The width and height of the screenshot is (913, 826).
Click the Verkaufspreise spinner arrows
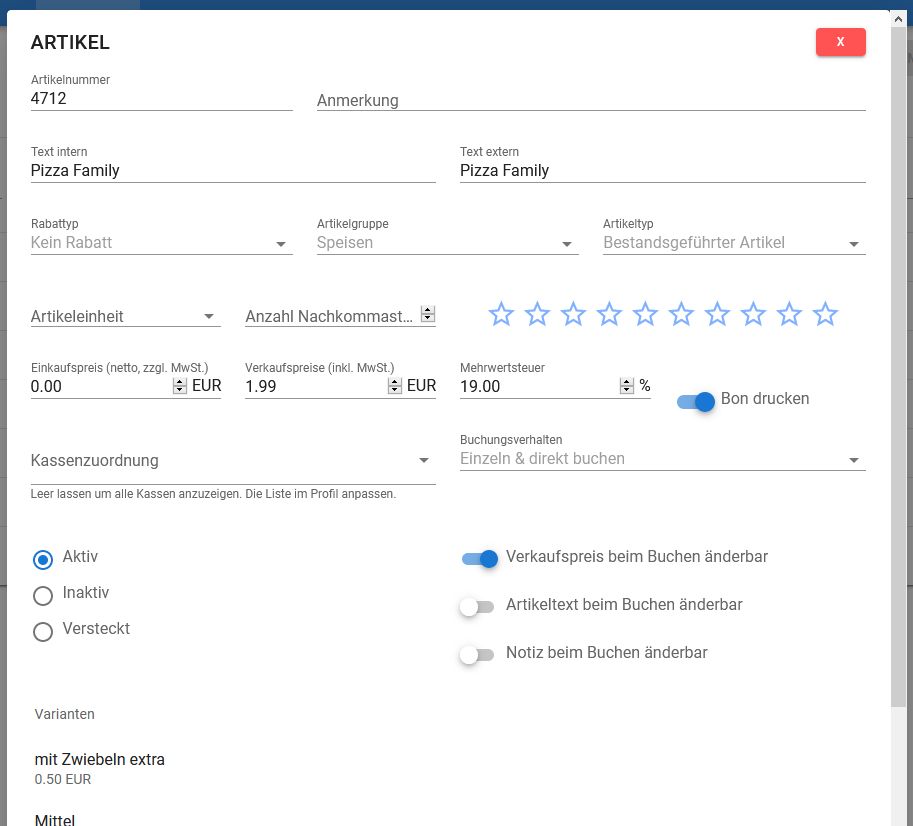395,386
